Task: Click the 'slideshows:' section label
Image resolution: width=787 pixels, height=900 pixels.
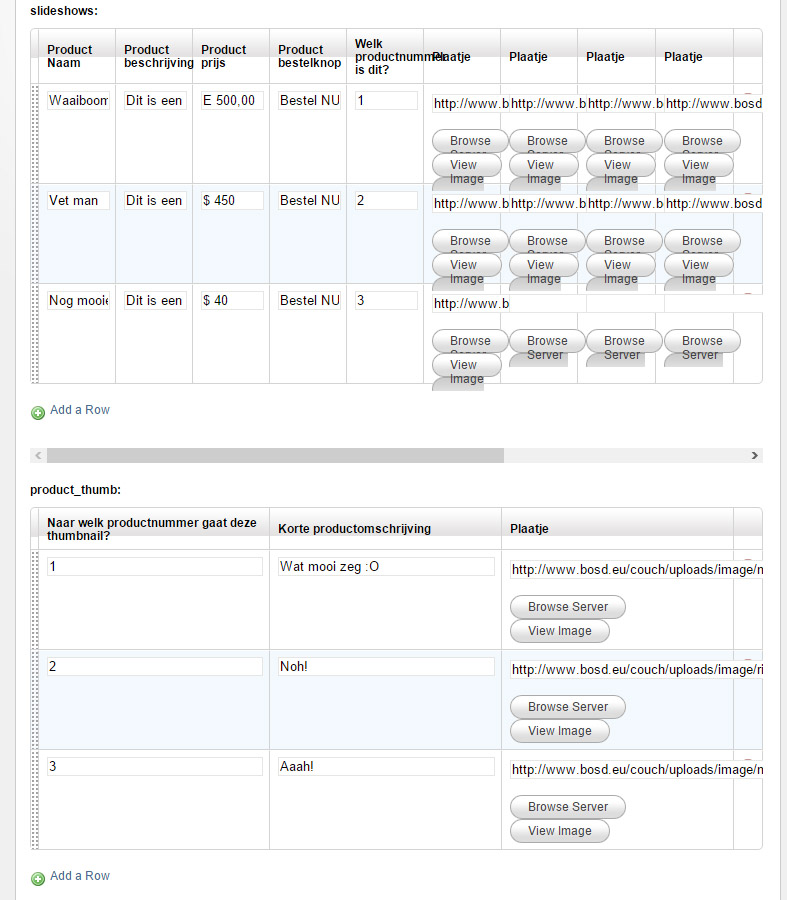Action: pyautogui.click(x=64, y=11)
